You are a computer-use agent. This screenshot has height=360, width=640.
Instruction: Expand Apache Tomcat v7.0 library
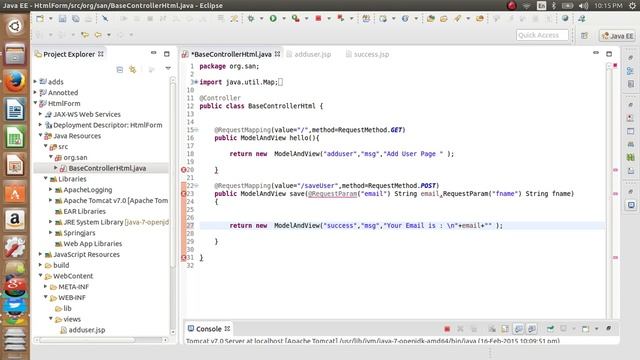click(x=51, y=200)
